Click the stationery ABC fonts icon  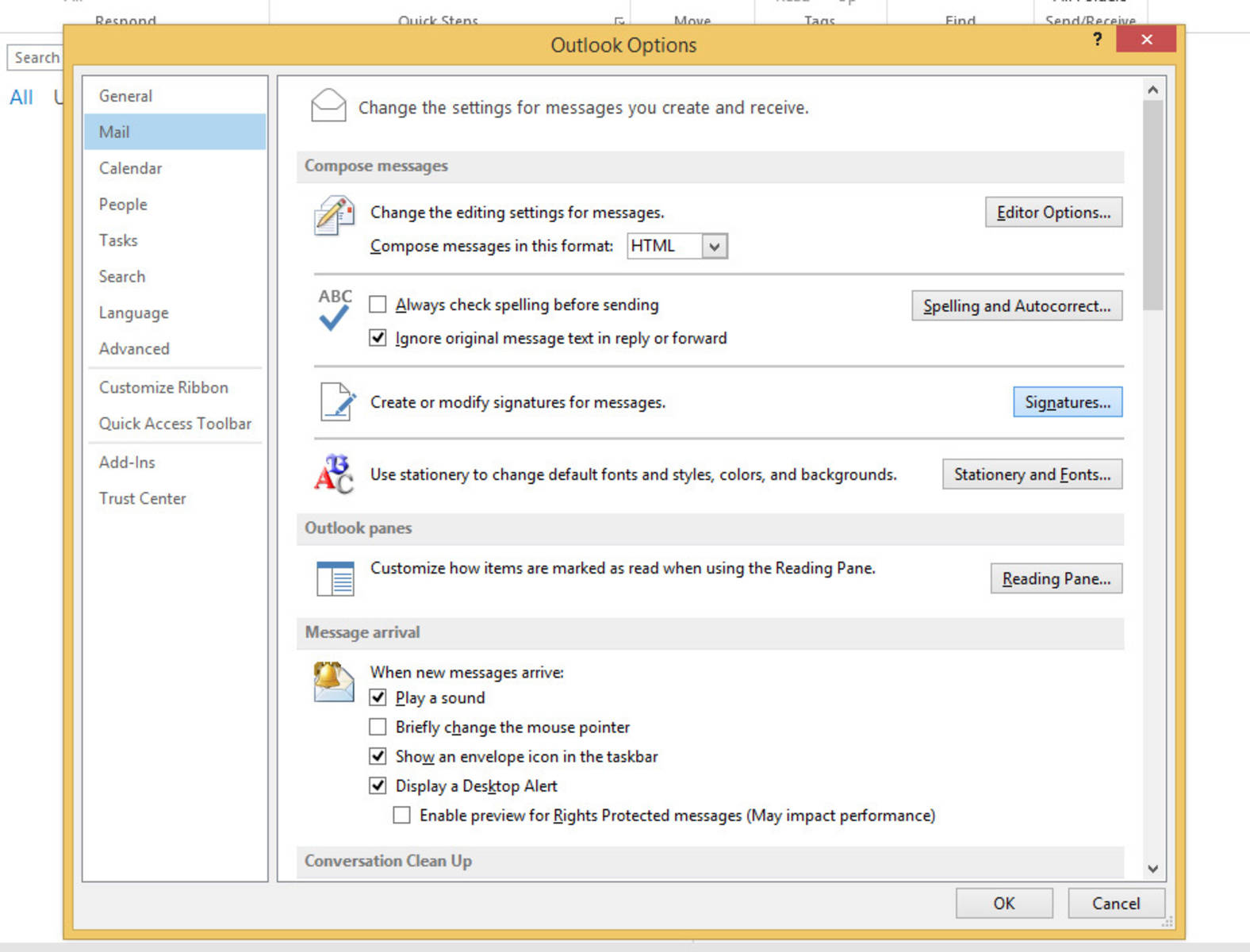[334, 474]
